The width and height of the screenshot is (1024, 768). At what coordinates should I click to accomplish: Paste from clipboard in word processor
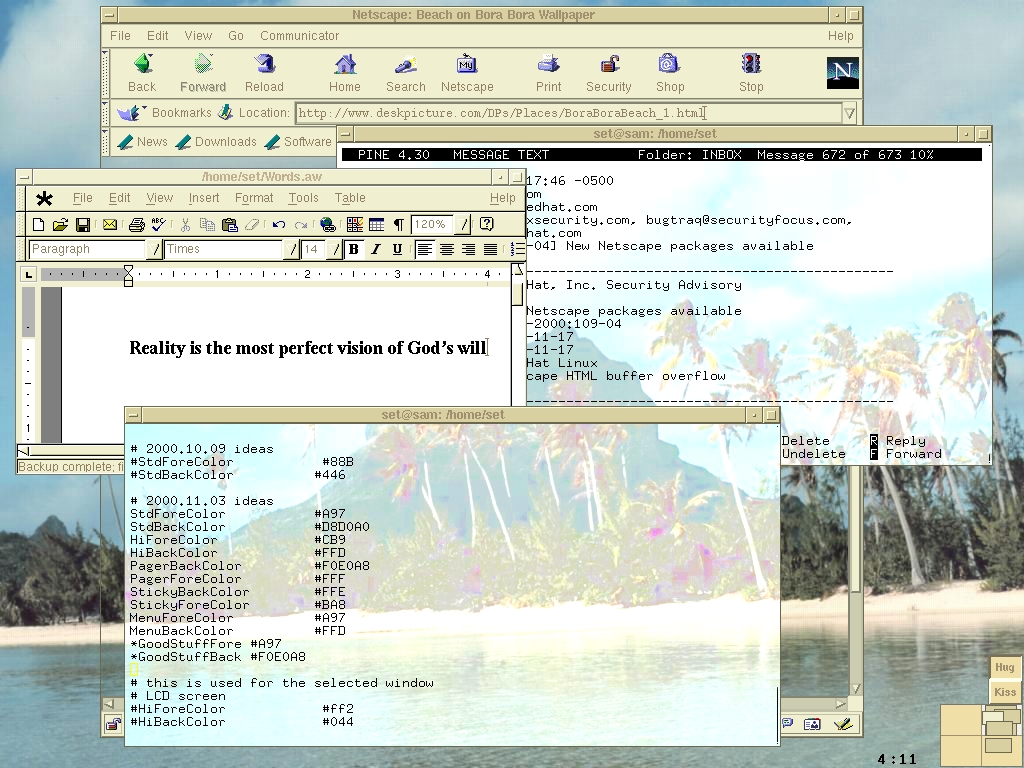pyautogui.click(x=229, y=225)
